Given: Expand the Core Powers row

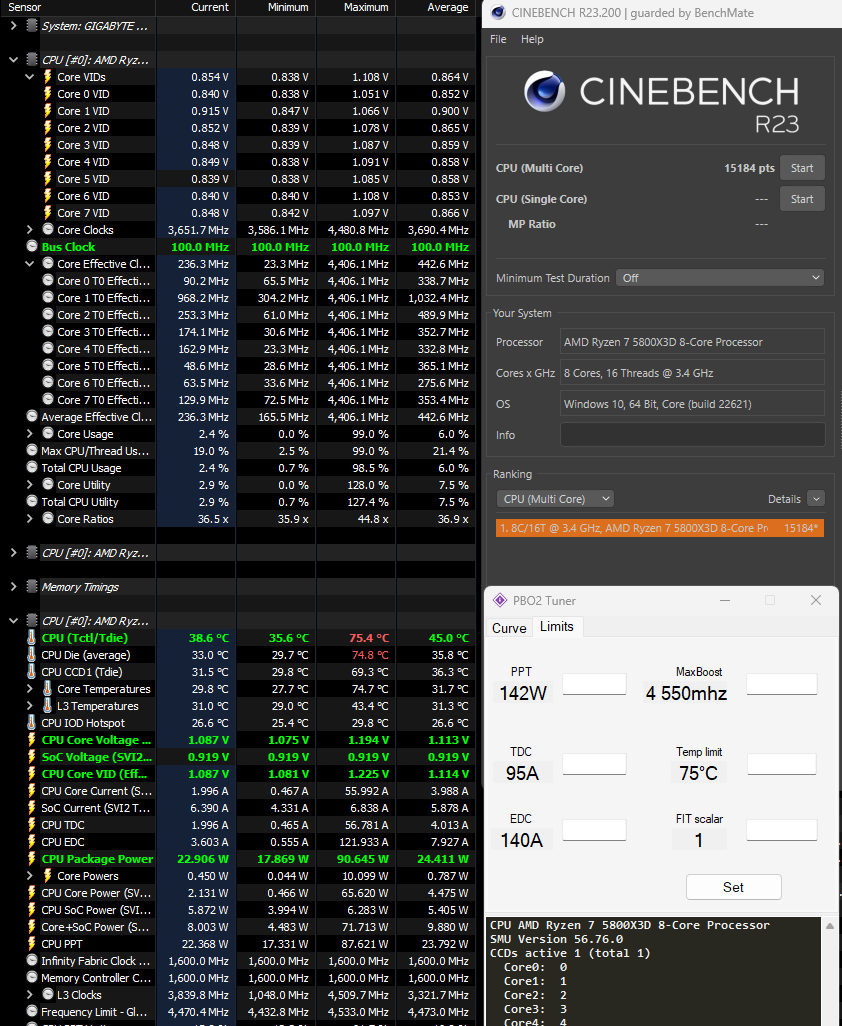Looking at the screenshot, I should (29, 876).
